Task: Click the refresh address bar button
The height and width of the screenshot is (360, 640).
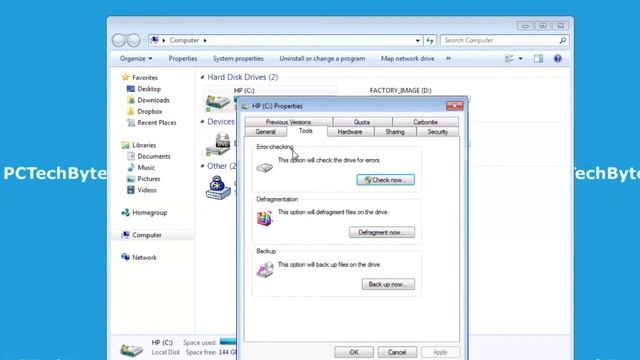Action: 430,40
